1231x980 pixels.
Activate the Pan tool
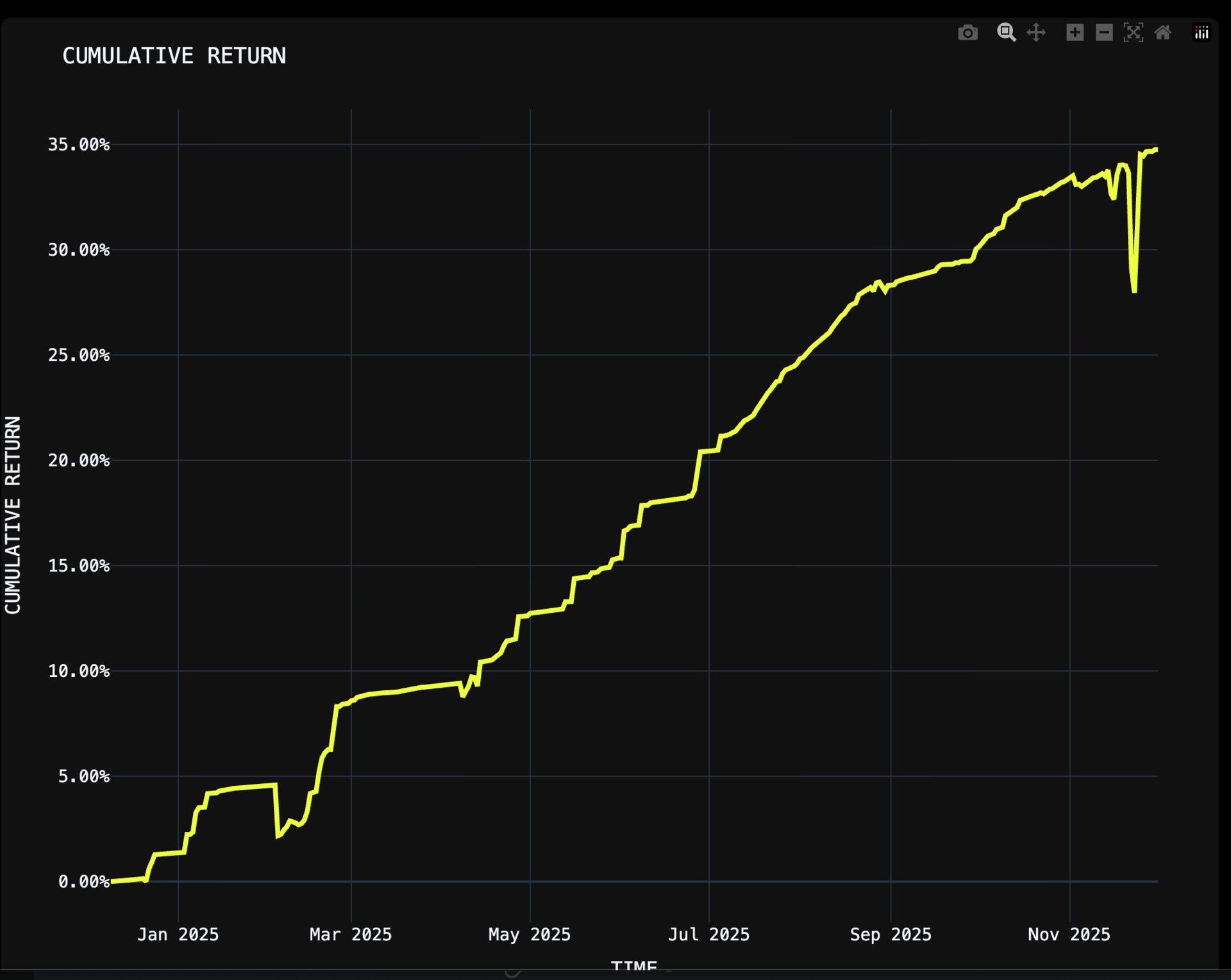tap(1036, 33)
